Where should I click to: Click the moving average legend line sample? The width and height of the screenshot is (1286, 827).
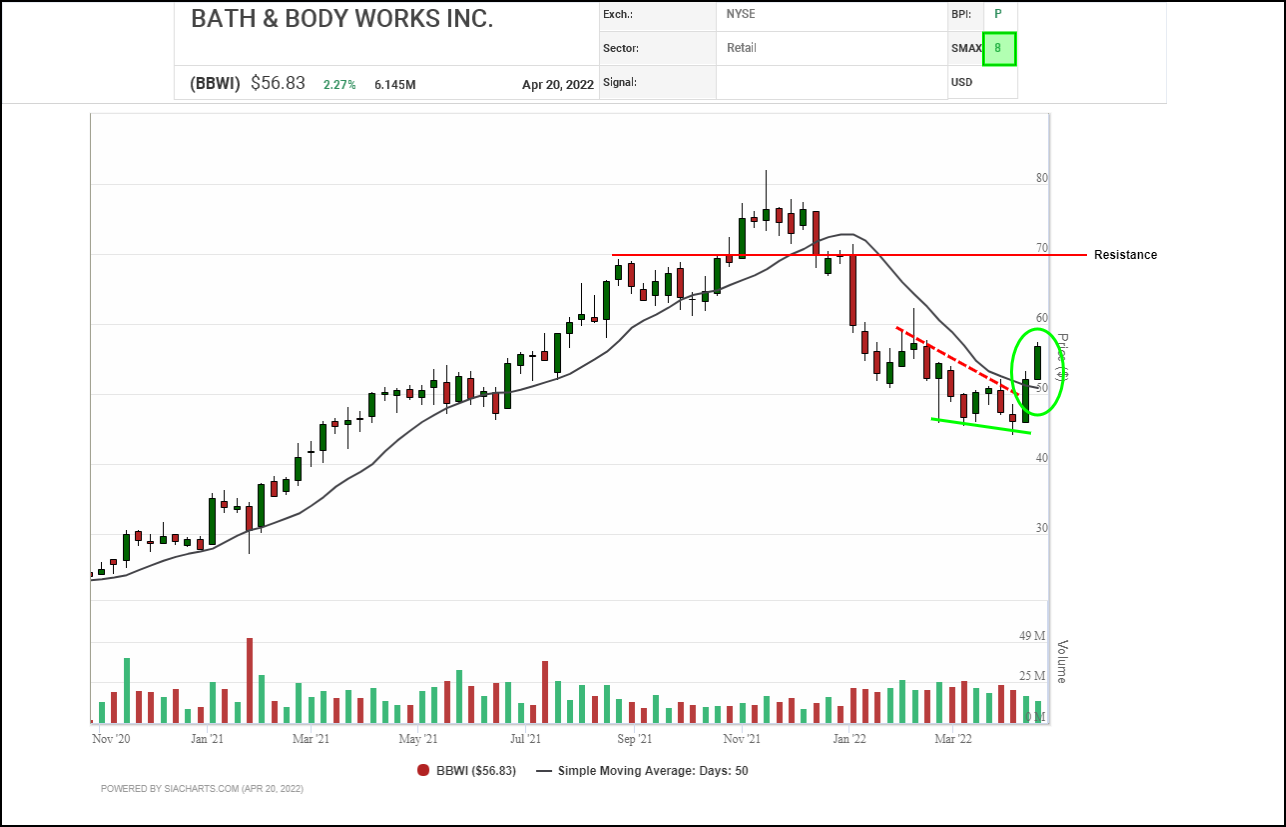[x=544, y=771]
